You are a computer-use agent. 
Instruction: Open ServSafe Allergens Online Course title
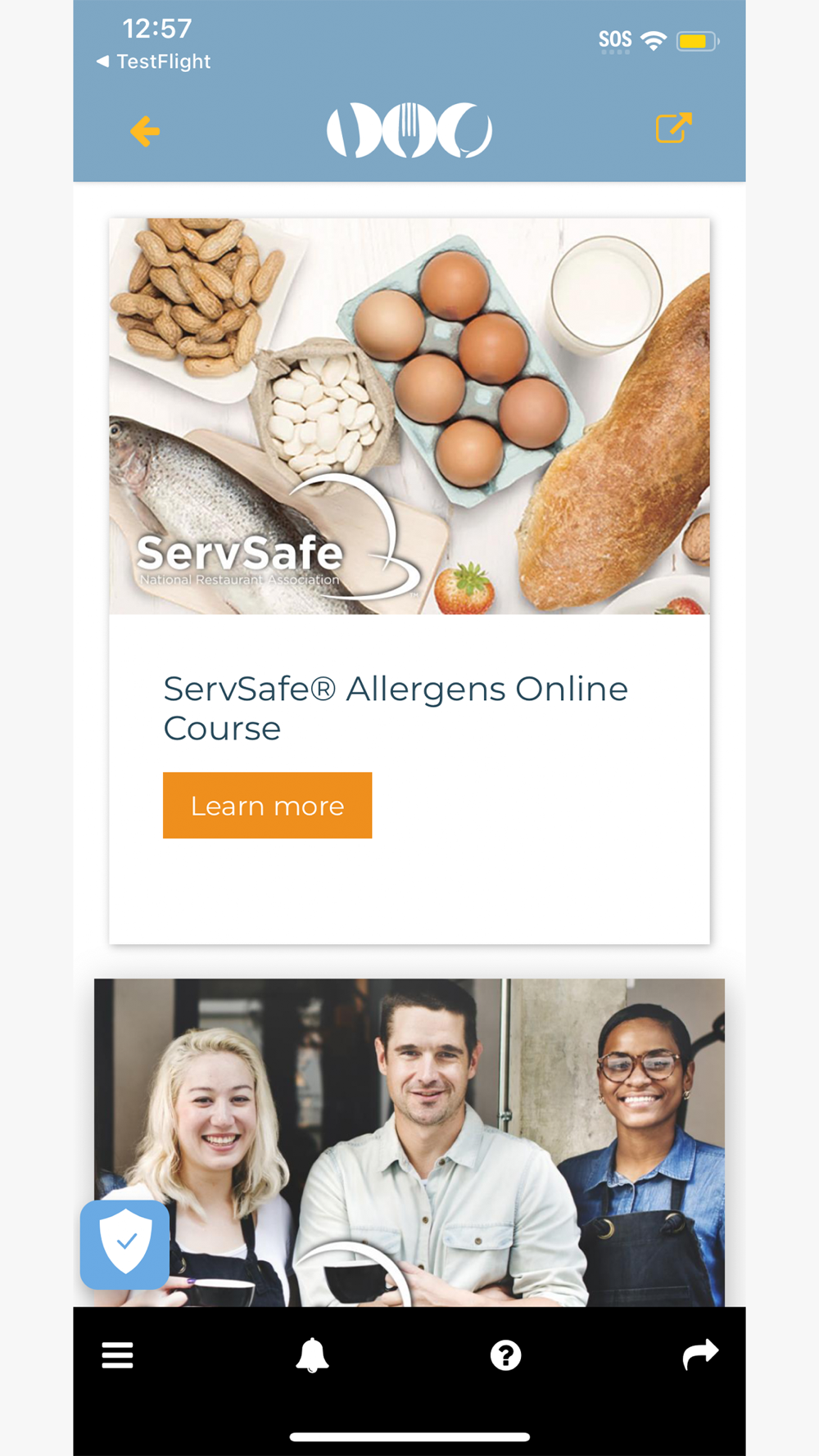[396, 708]
